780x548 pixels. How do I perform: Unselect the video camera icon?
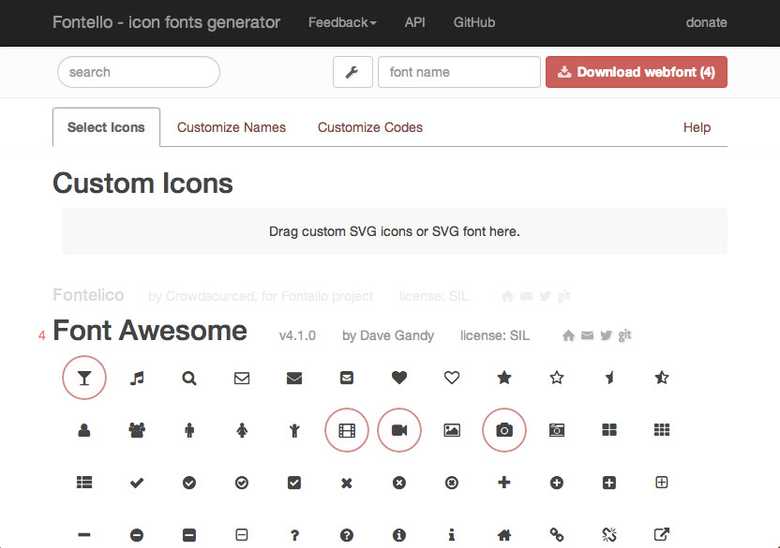399,430
